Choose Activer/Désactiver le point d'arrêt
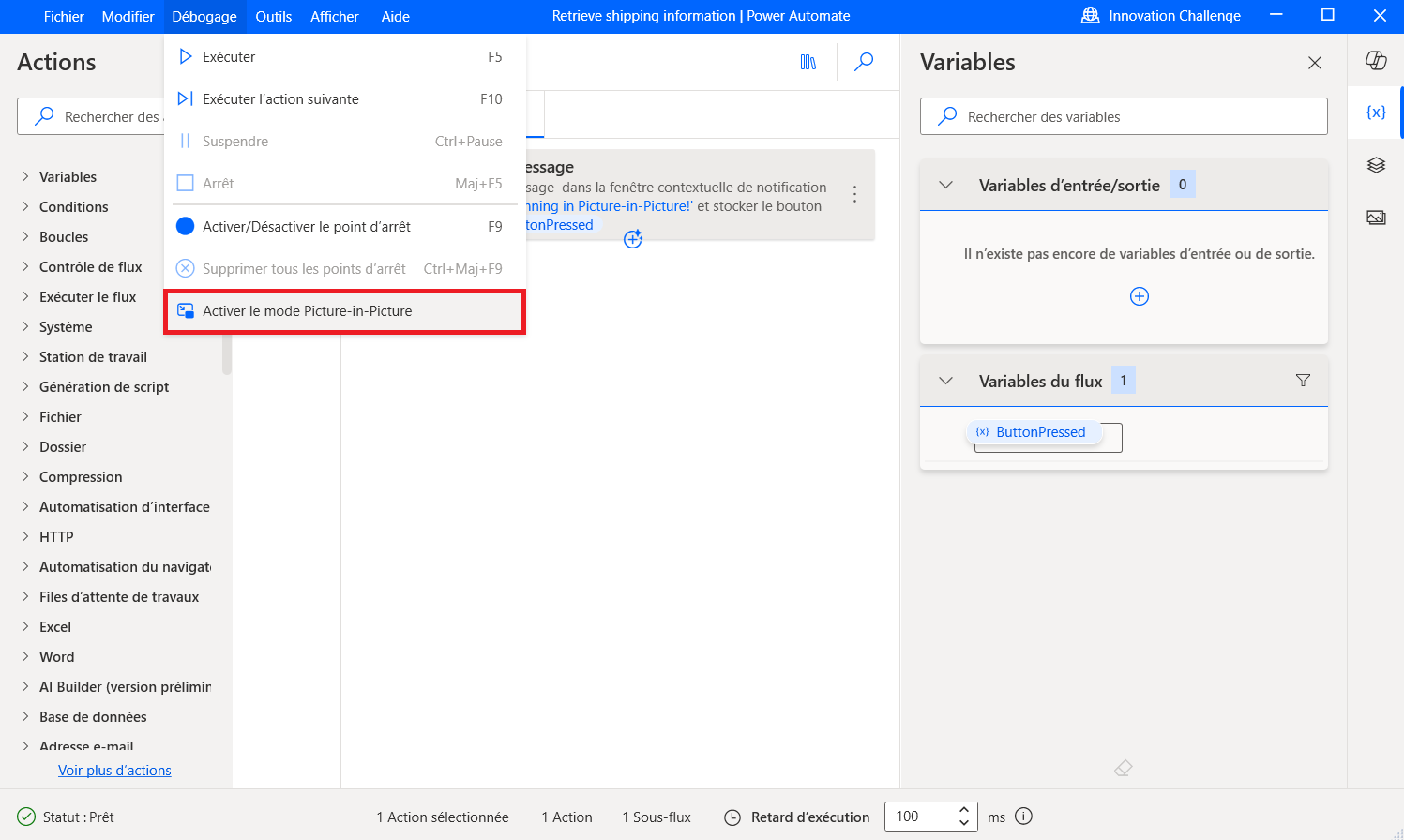 tap(345, 226)
